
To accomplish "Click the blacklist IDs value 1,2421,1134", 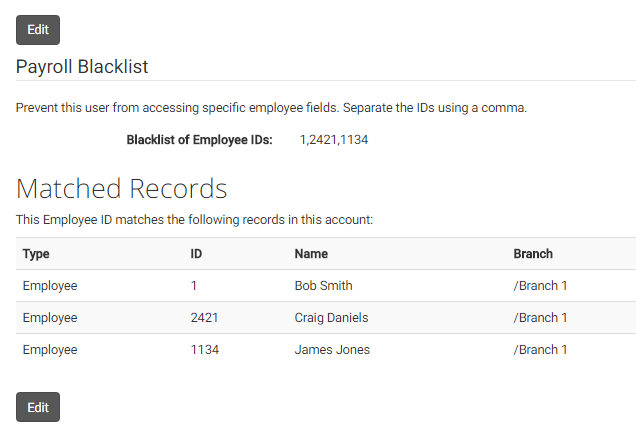I will tap(333, 140).
